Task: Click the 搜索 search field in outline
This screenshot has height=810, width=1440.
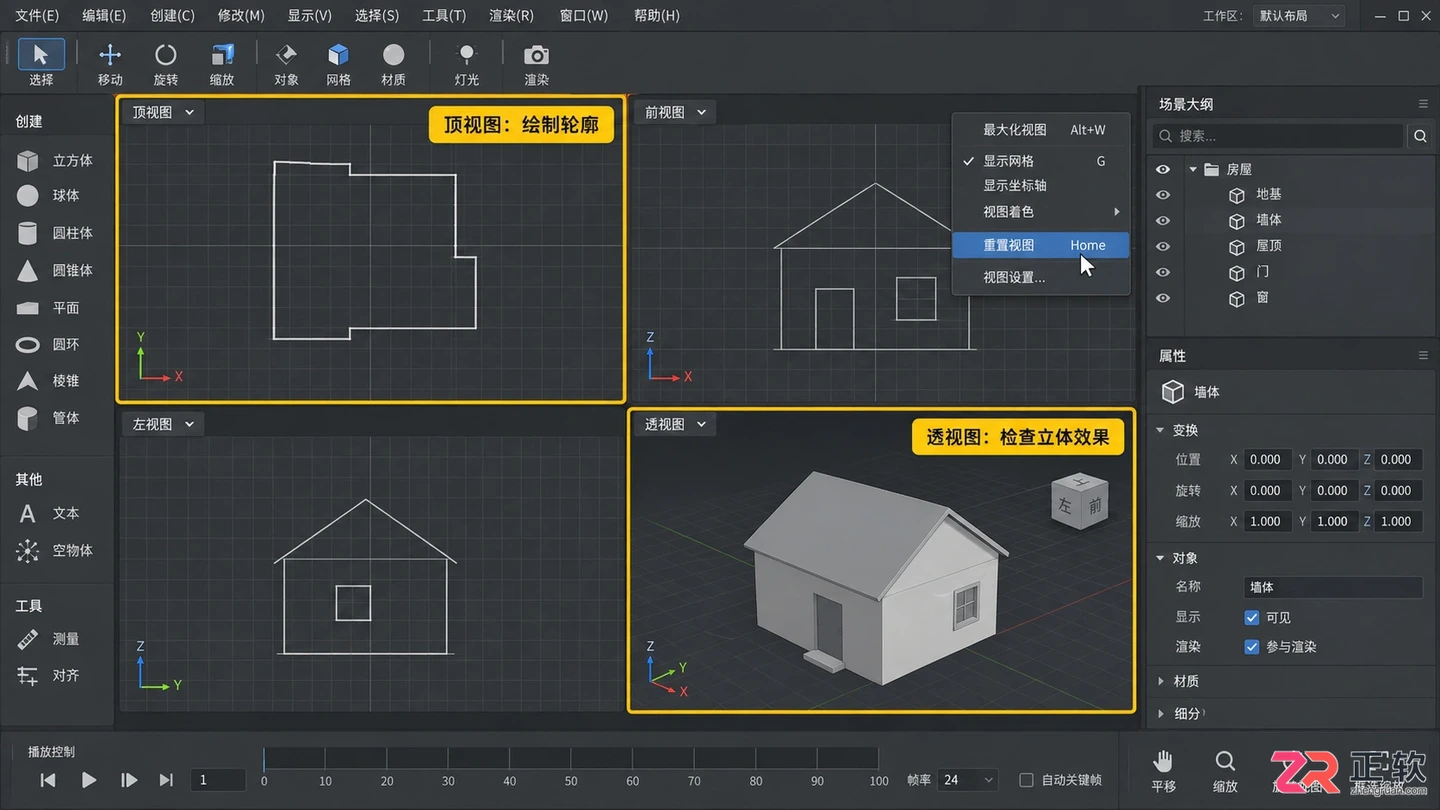Action: coord(1278,136)
